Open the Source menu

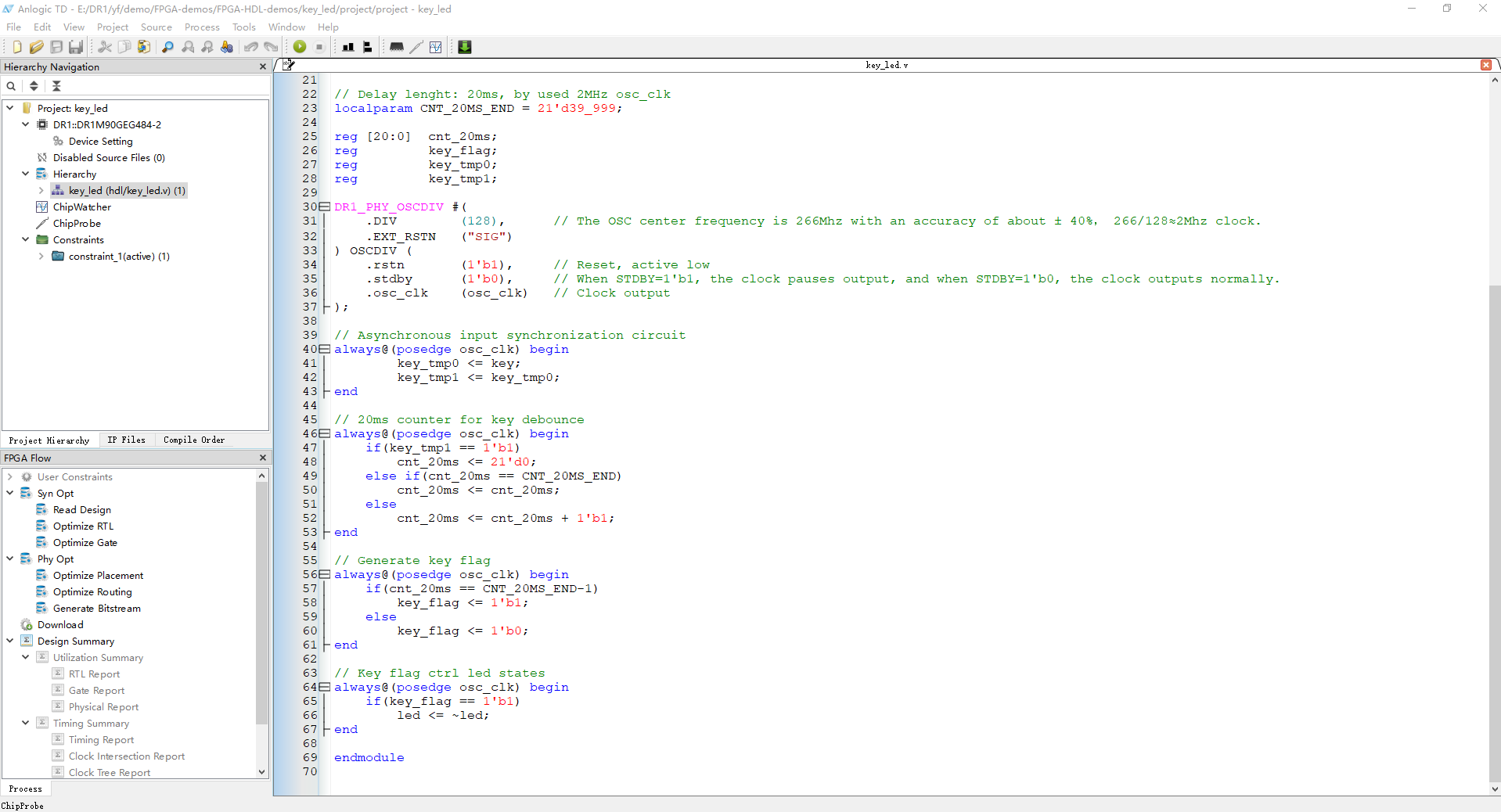click(x=157, y=27)
